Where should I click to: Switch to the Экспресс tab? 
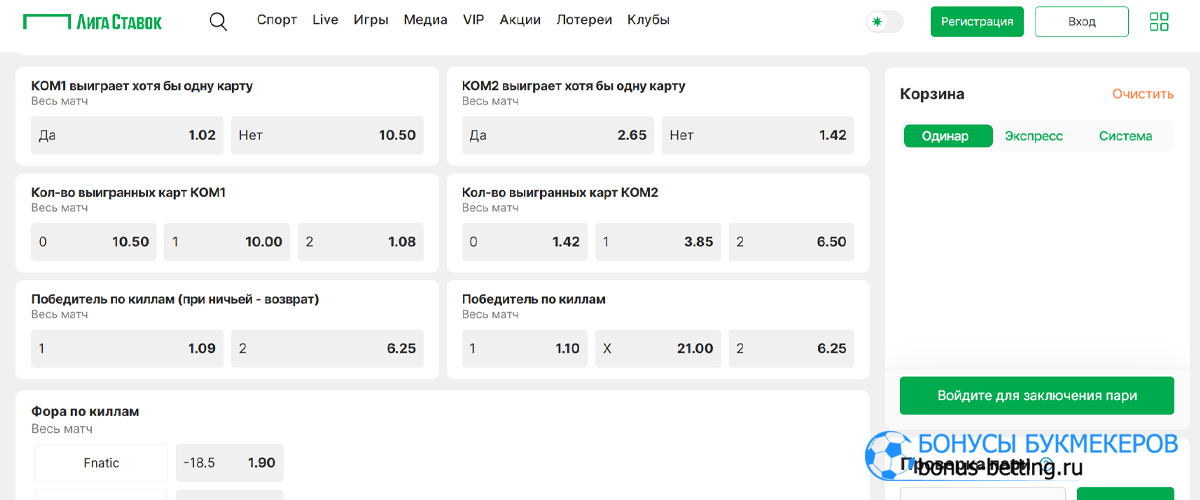[x=1034, y=136]
